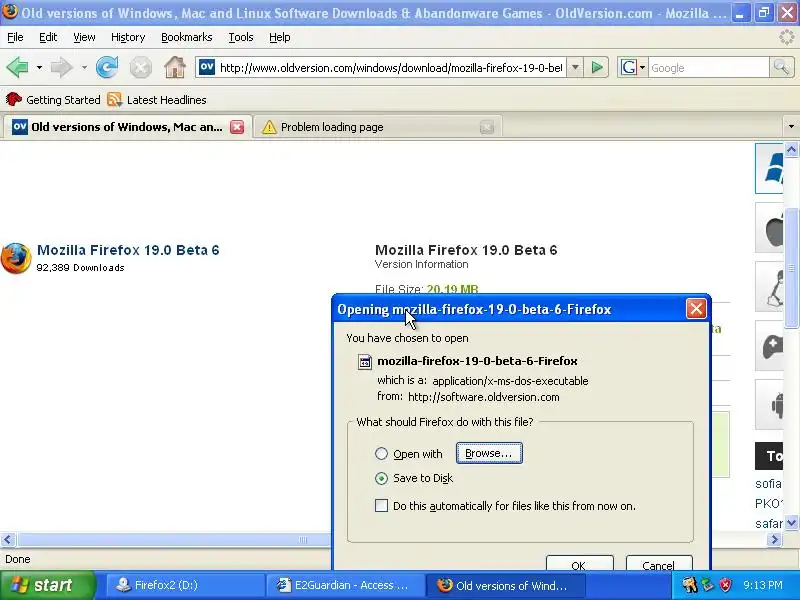The height and width of the screenshot is (600, 800).
Task: Switch to E2Guardian - Access taskbar window
Action: tap(345, 585)
